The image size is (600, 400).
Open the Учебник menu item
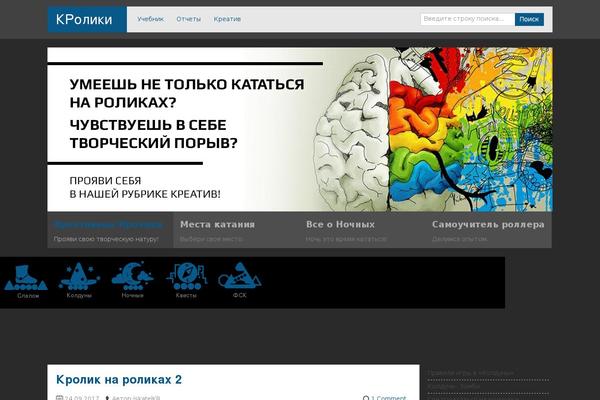point(150,19)
